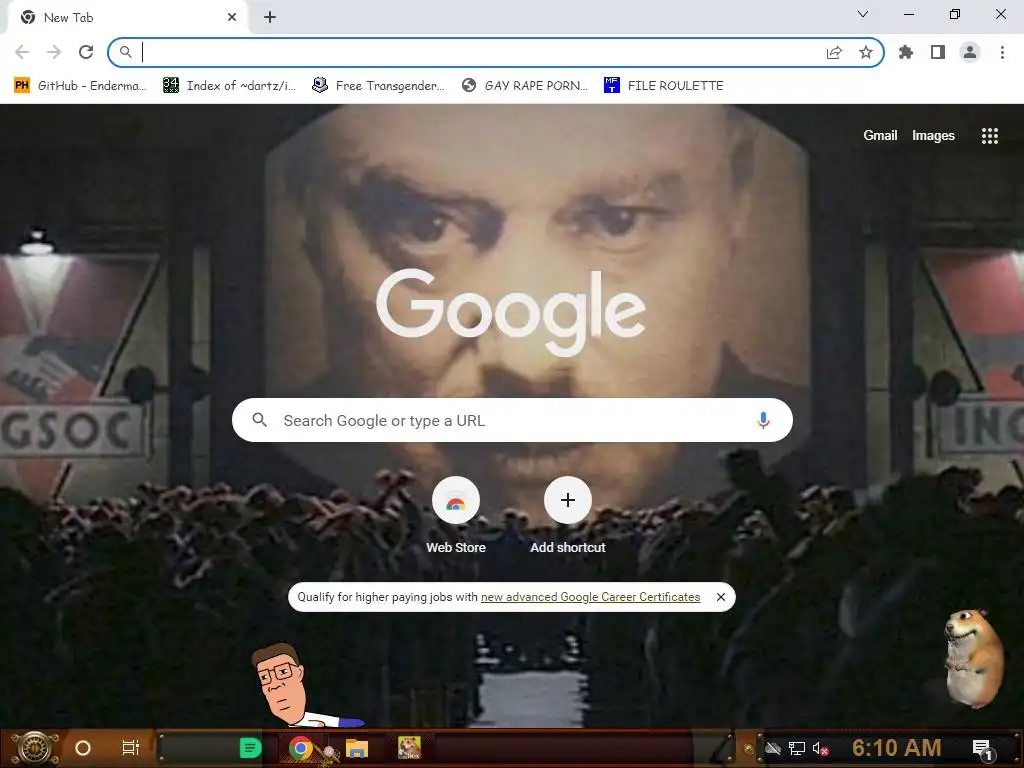Open the Web Store shortcut
1024x768 pixels.
(456, 516)
